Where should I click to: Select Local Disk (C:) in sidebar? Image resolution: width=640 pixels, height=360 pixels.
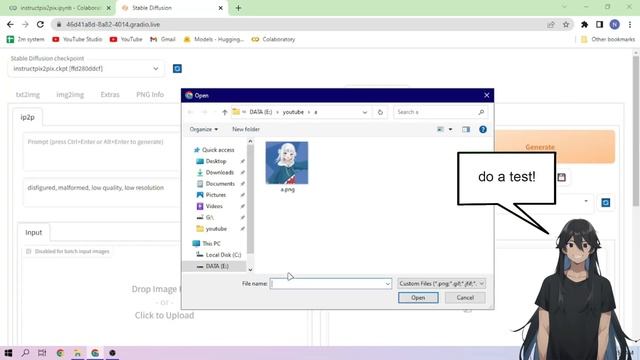click(x=219, y=255)
